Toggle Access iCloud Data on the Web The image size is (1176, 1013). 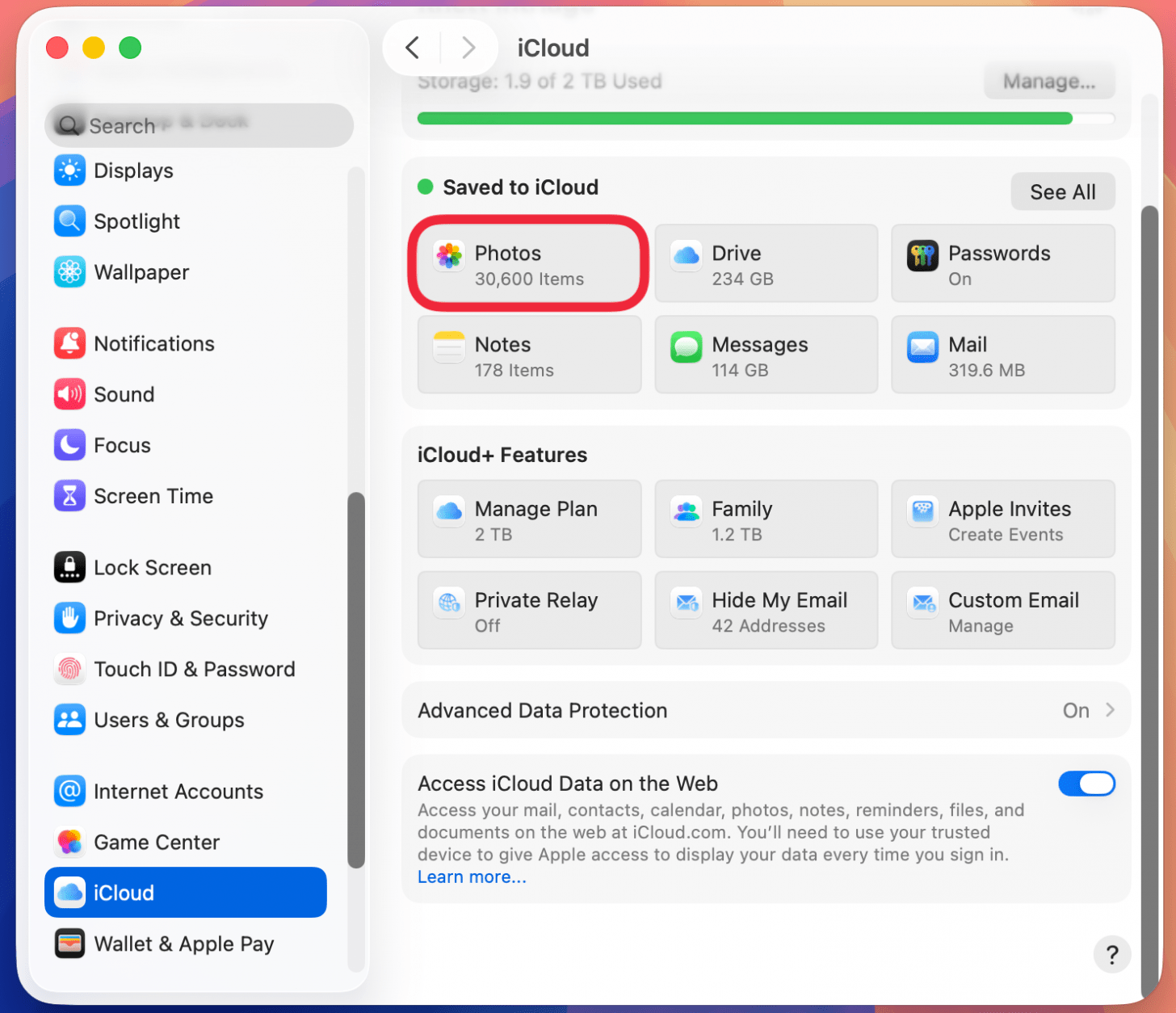[x=1086, y=784]
